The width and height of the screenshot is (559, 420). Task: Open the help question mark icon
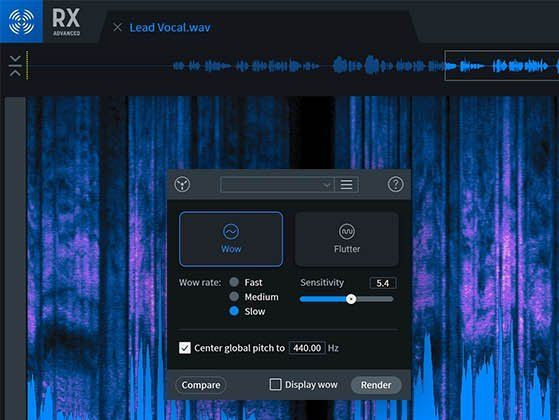pos(395,184)
